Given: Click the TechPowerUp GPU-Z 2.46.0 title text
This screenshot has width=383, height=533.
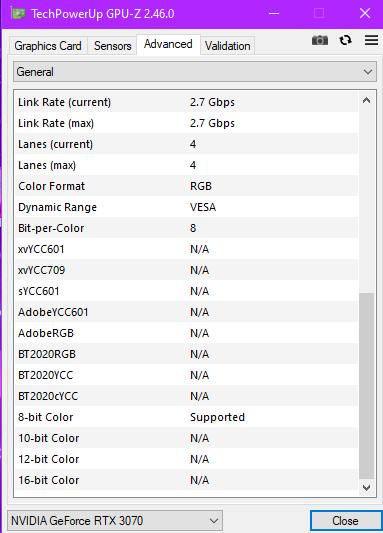Looking at the screenshot, I should tap(103, 14).
